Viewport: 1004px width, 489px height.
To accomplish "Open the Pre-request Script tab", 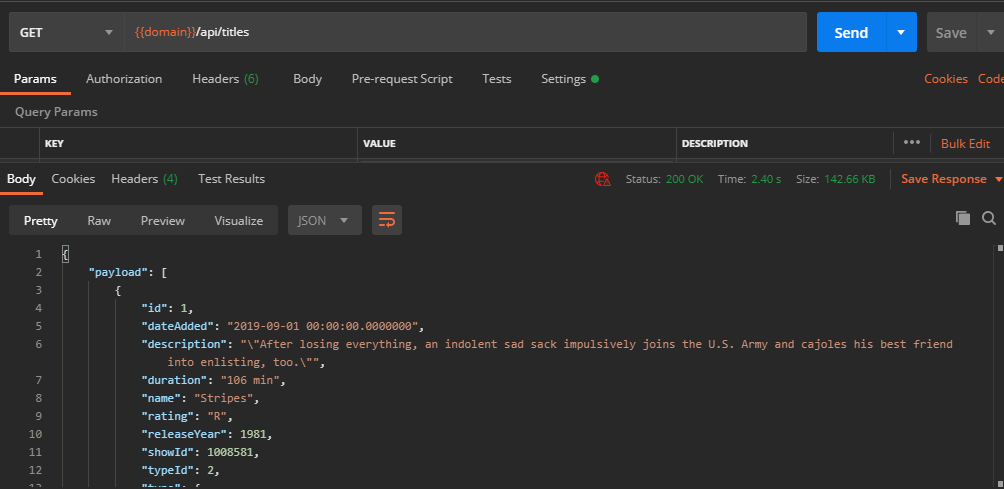I will click(402, 79).
